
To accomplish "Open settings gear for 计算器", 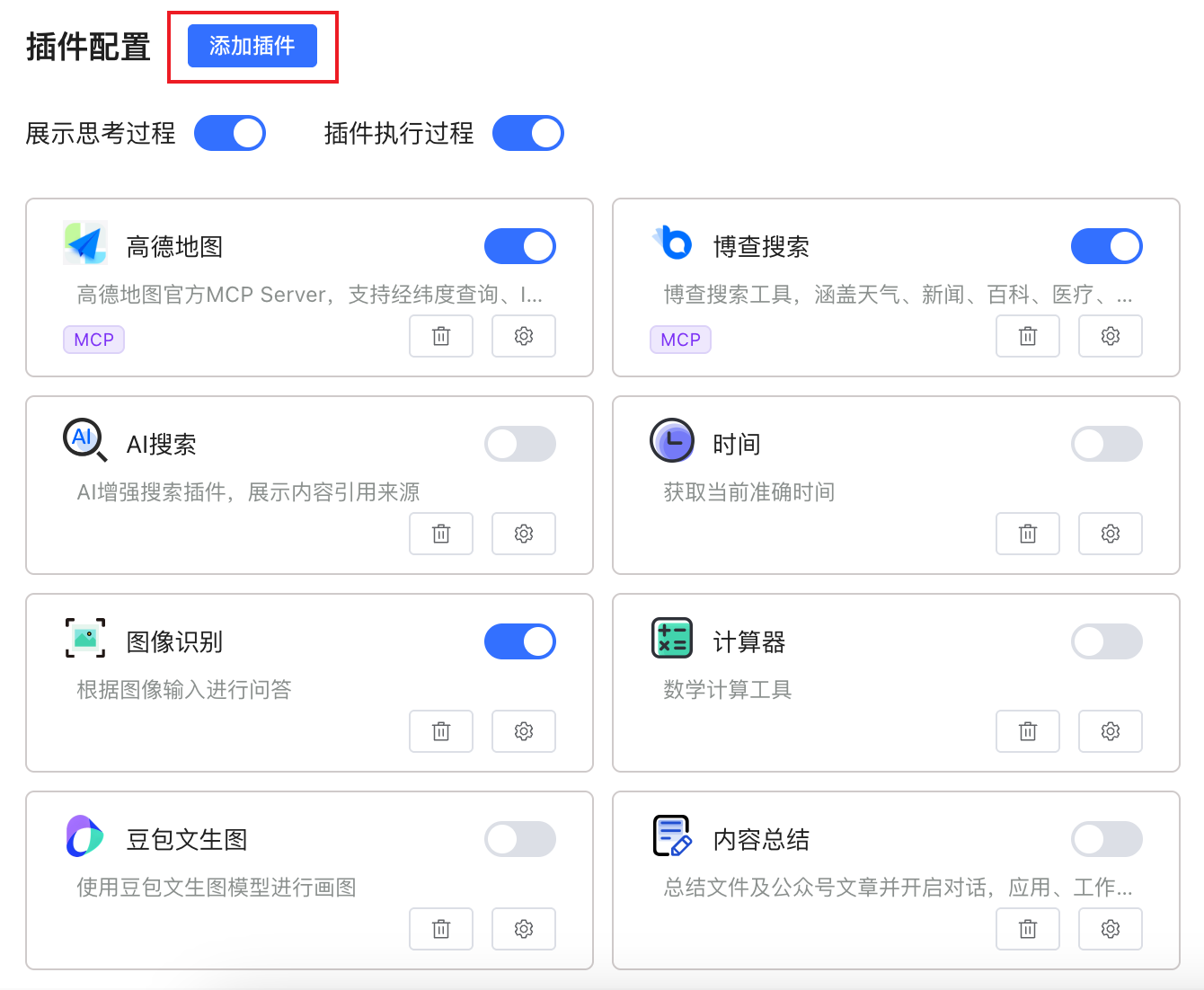I will [x=1111, y=731].
